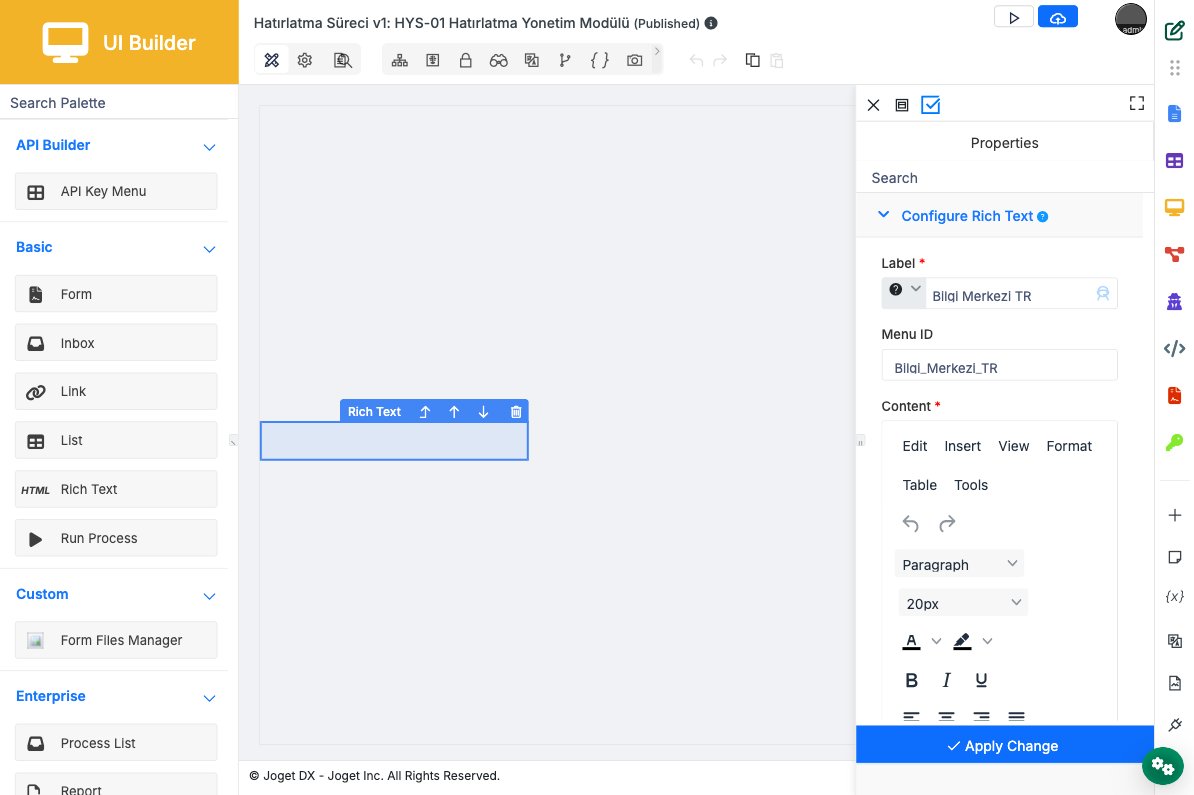The height and width of the screenshot is (795, 1194).
Task: Open the Edit menu in content editor
Action: [x=915, y=446]
